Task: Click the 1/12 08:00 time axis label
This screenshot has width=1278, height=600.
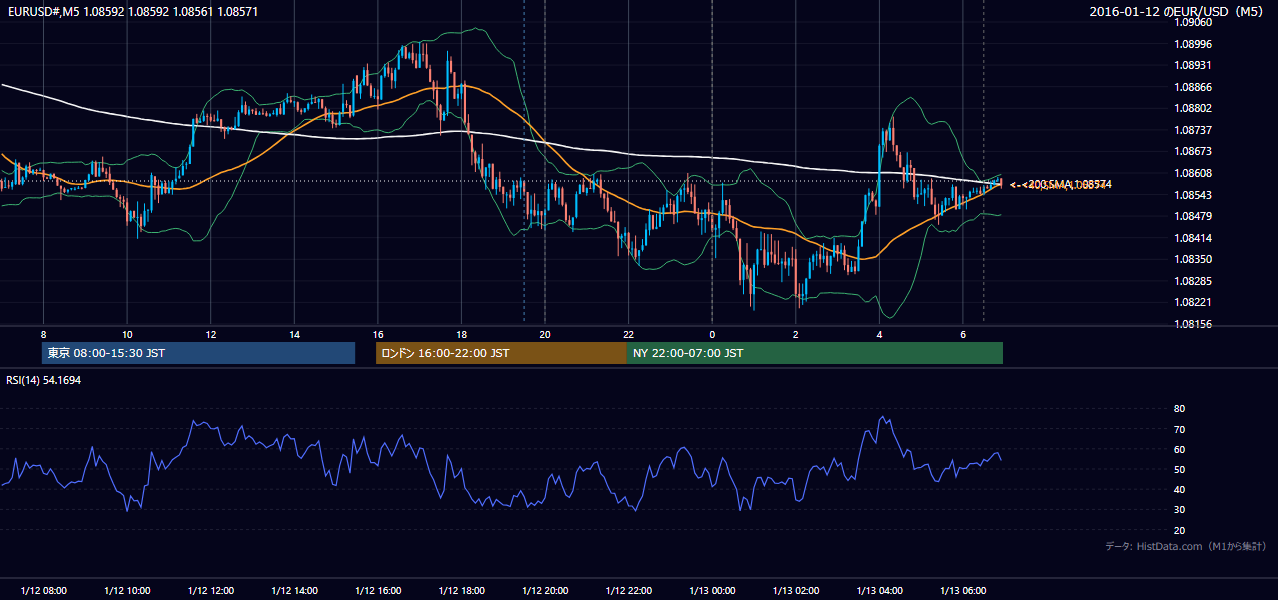Action: point(44,591)
